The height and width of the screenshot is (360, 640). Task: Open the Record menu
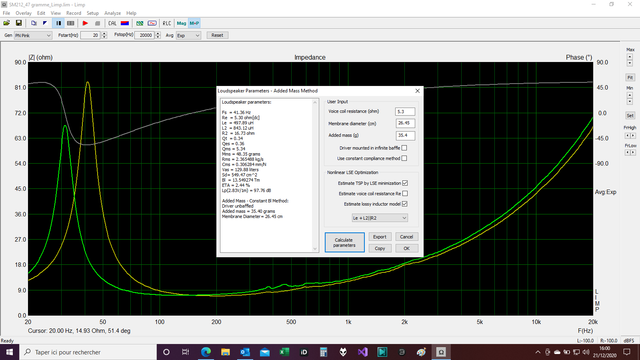pos(73,13)
